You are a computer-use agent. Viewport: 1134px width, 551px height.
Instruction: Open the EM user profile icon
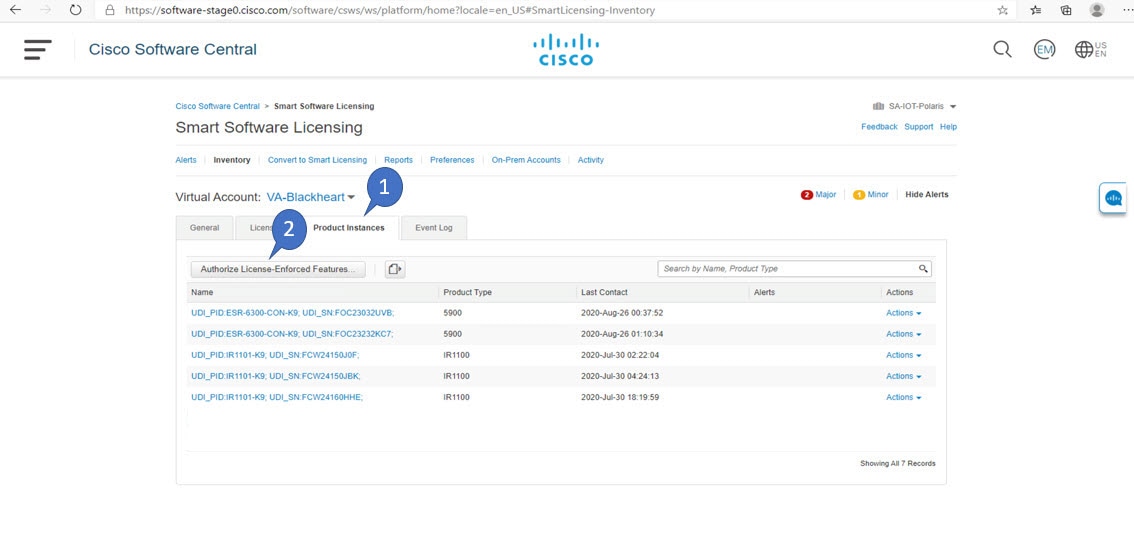pyautogui.click(x=1044, y=49)
